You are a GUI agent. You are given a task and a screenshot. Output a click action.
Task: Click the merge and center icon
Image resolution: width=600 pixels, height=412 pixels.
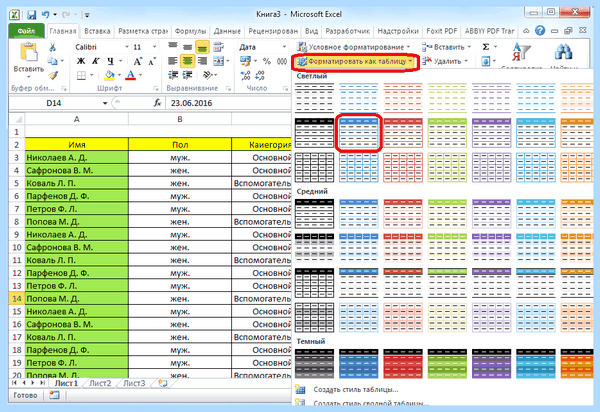[x=218, y=61]
